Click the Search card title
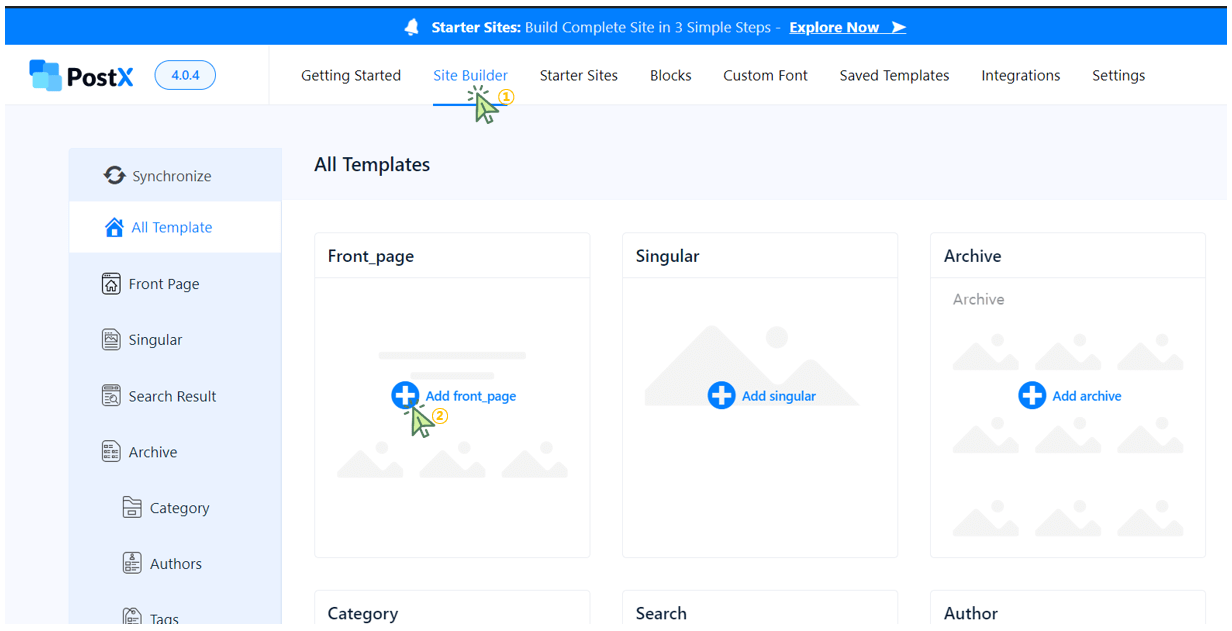The height and width of the screenshot is (631, 1232). tap(661, 613)
